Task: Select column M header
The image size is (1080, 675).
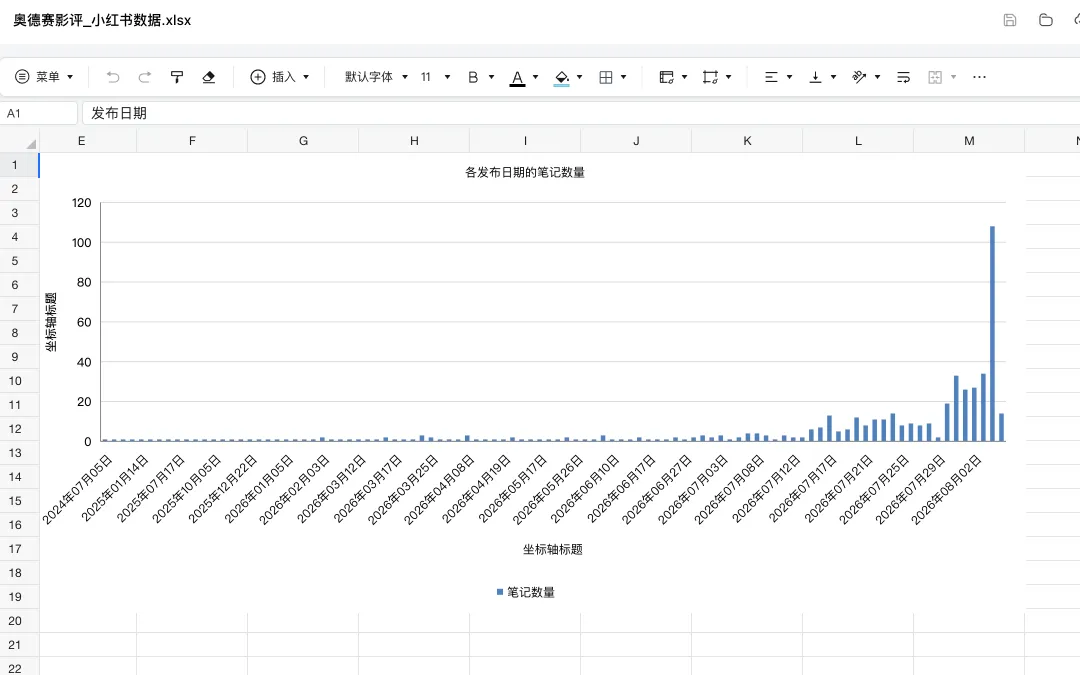Action: pyautogui.click(x=969, y=141)
